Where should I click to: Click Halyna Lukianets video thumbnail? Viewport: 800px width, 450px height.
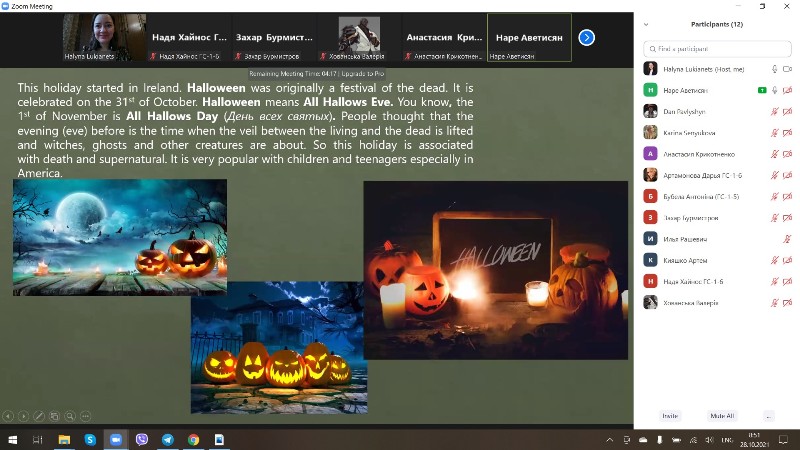coord(104,37)
